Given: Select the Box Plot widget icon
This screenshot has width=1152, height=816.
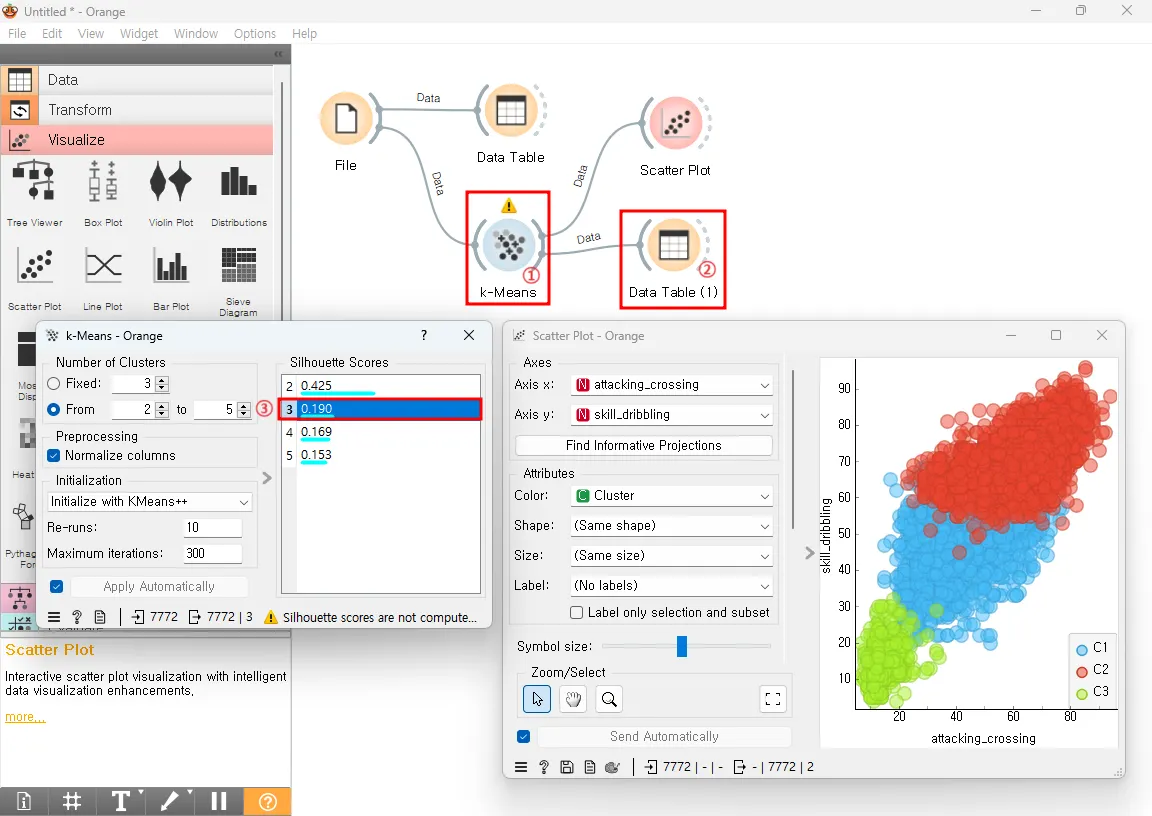Looking at the screenshot, I should pyautogui.click(x=103, y=181).
